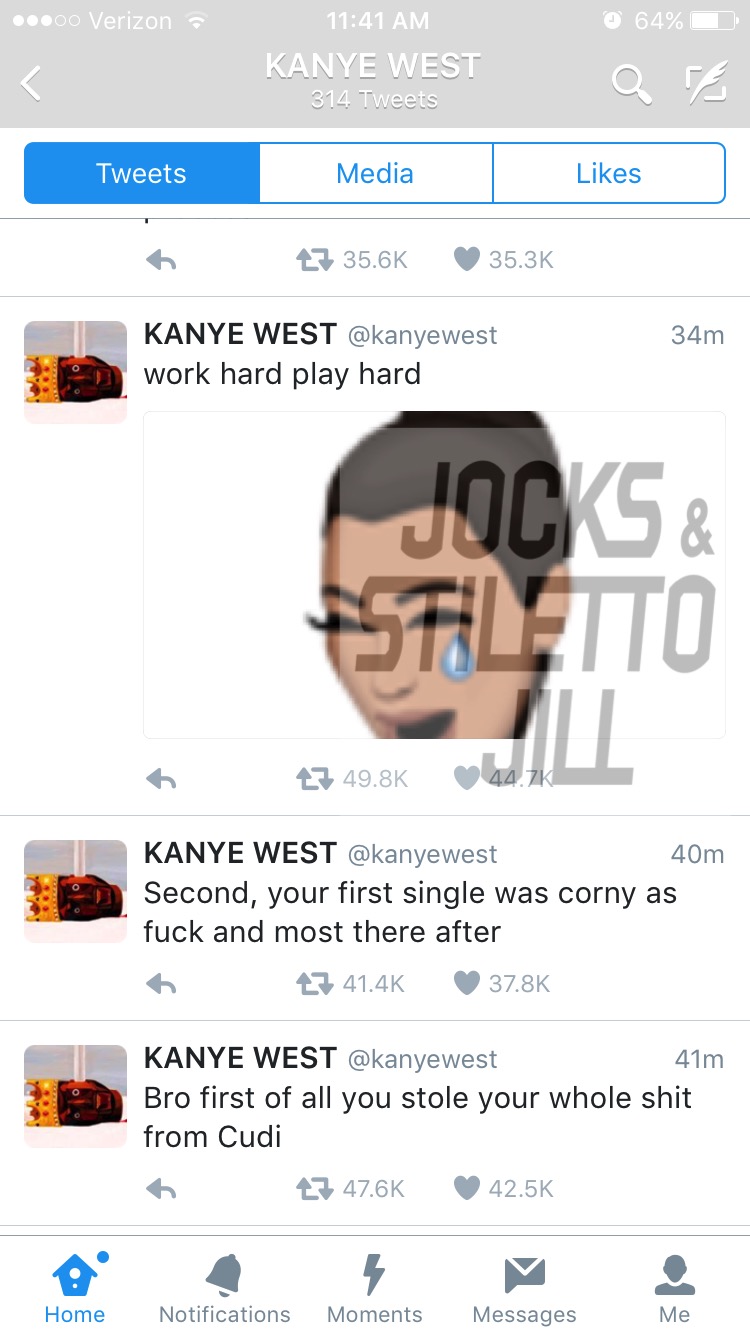750x1334 pixels.
Task: Open Notifications from the bottom bar
Action: point(225,1289)
